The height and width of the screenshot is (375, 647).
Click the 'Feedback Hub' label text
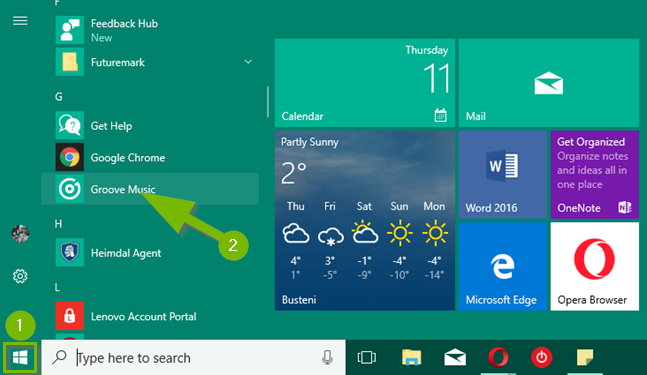pyautogui.click(x=124, y=24)
